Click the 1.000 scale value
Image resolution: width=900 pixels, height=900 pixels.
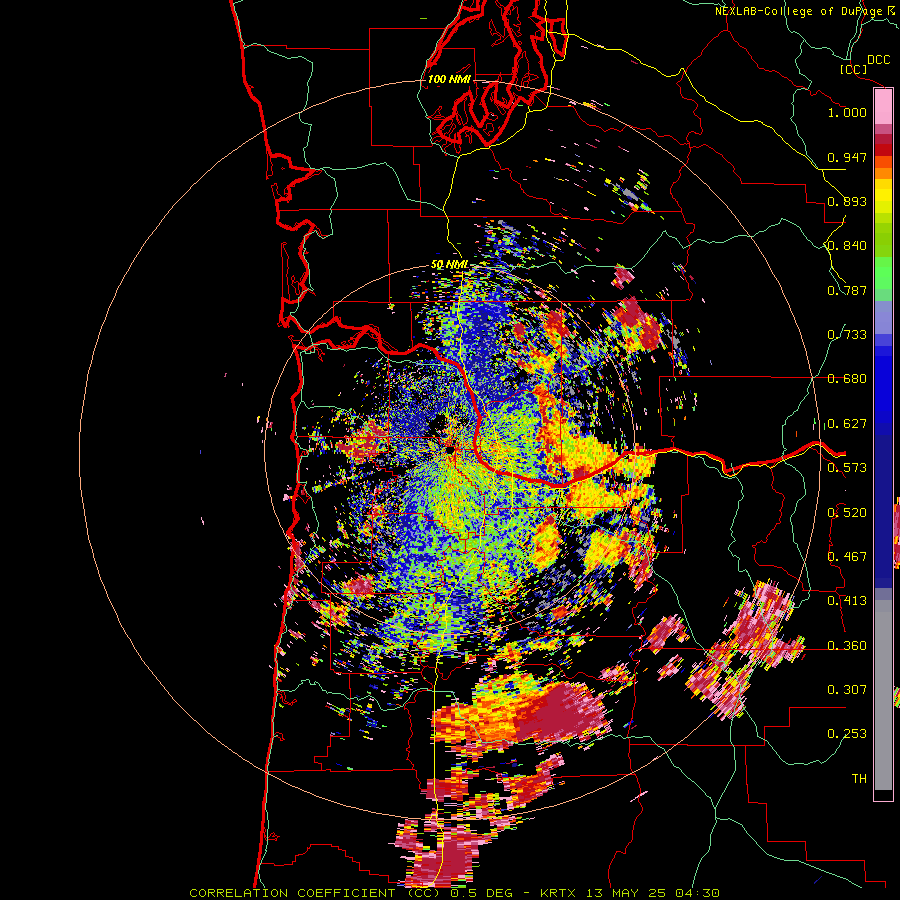pos(847,112)
